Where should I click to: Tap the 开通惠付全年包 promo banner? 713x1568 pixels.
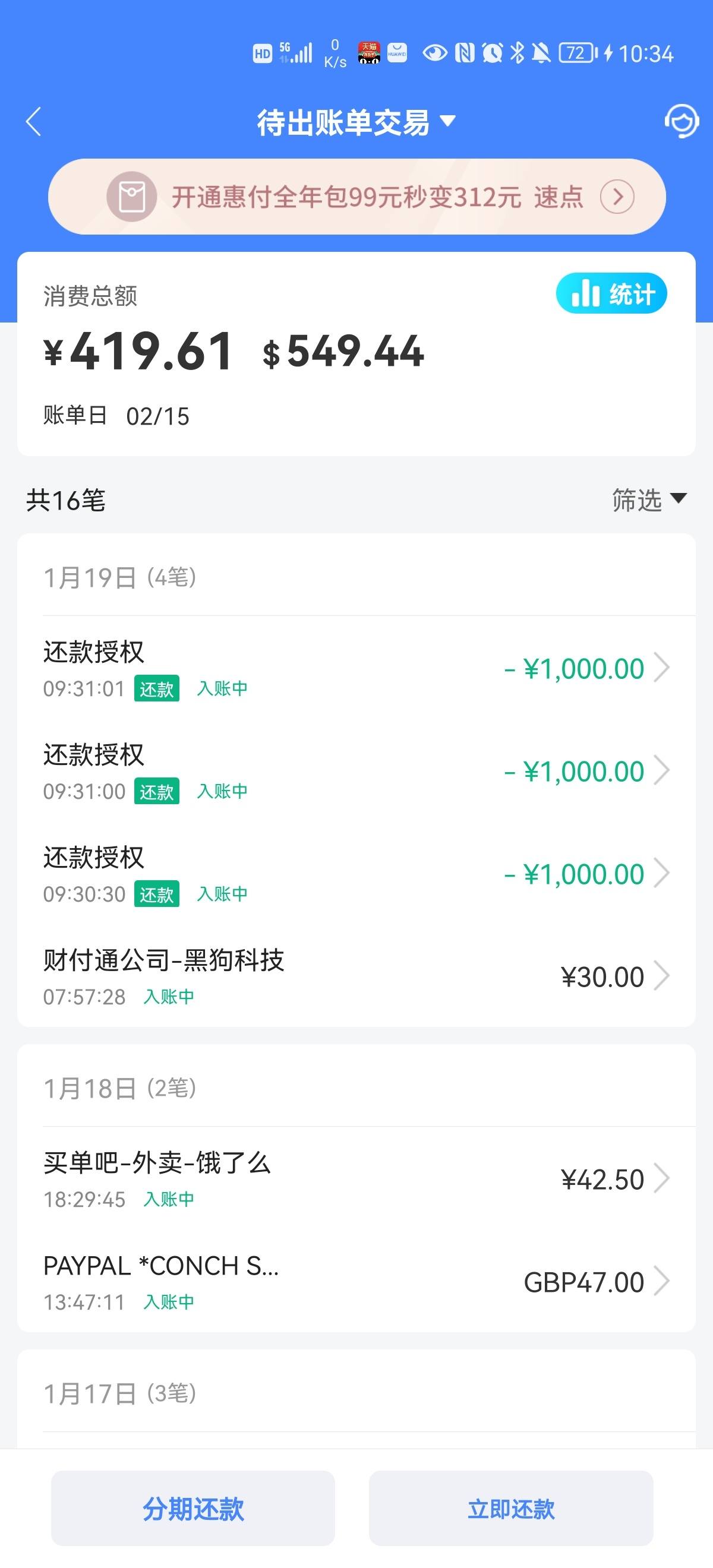(357, 197)
